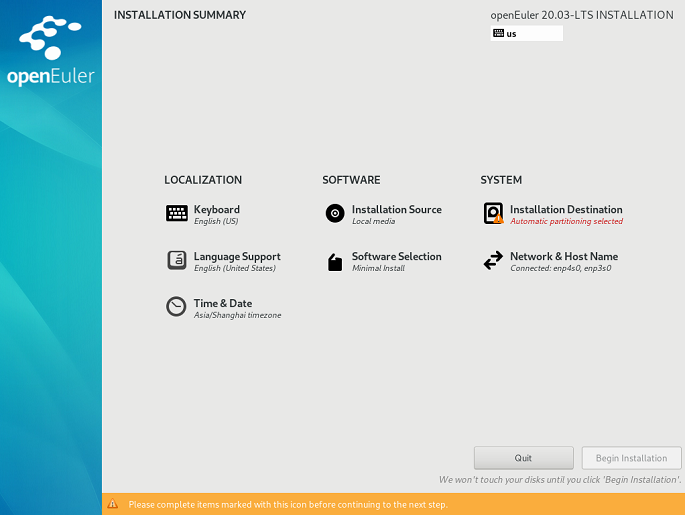Click the Time & Date clock icon
685x515 pixels.
click(177, 307)
